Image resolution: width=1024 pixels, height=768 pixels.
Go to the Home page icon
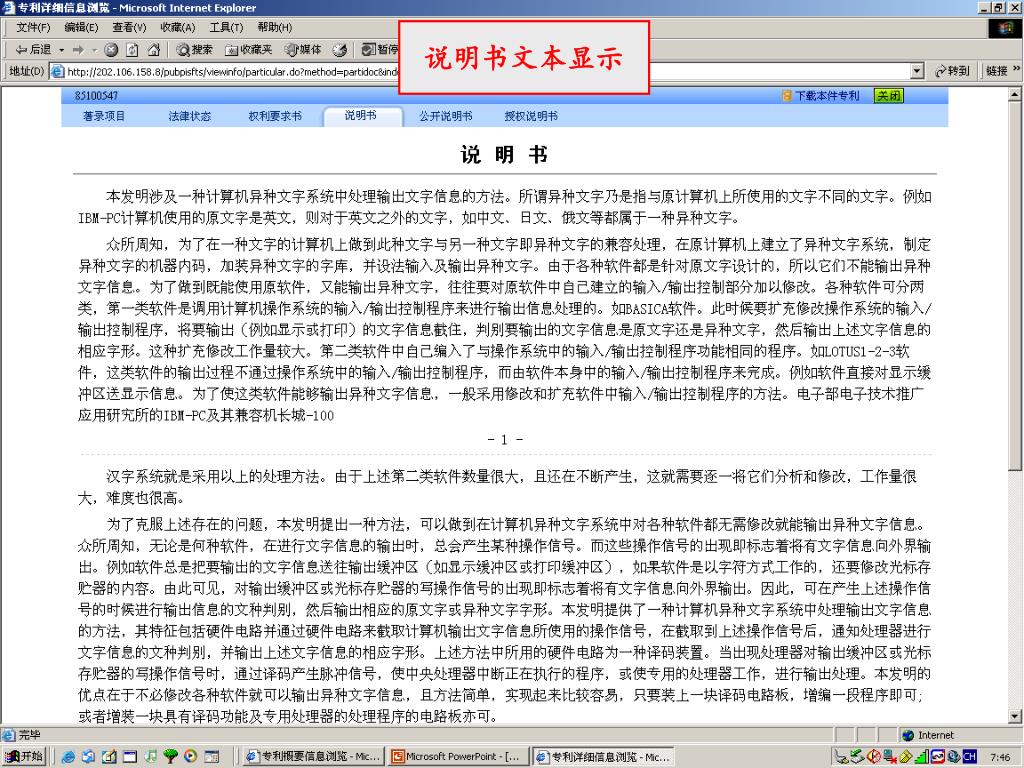point(154,50)
